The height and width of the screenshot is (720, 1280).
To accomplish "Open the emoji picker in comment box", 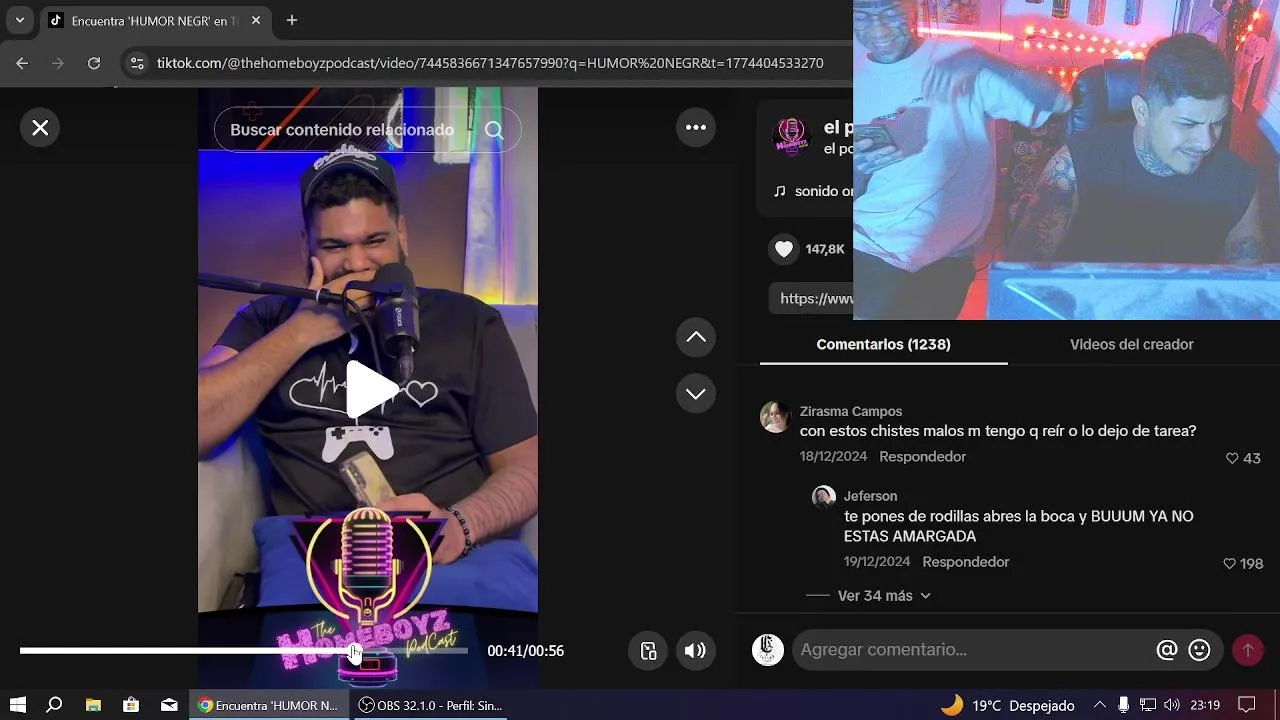I will point(1199,650).
